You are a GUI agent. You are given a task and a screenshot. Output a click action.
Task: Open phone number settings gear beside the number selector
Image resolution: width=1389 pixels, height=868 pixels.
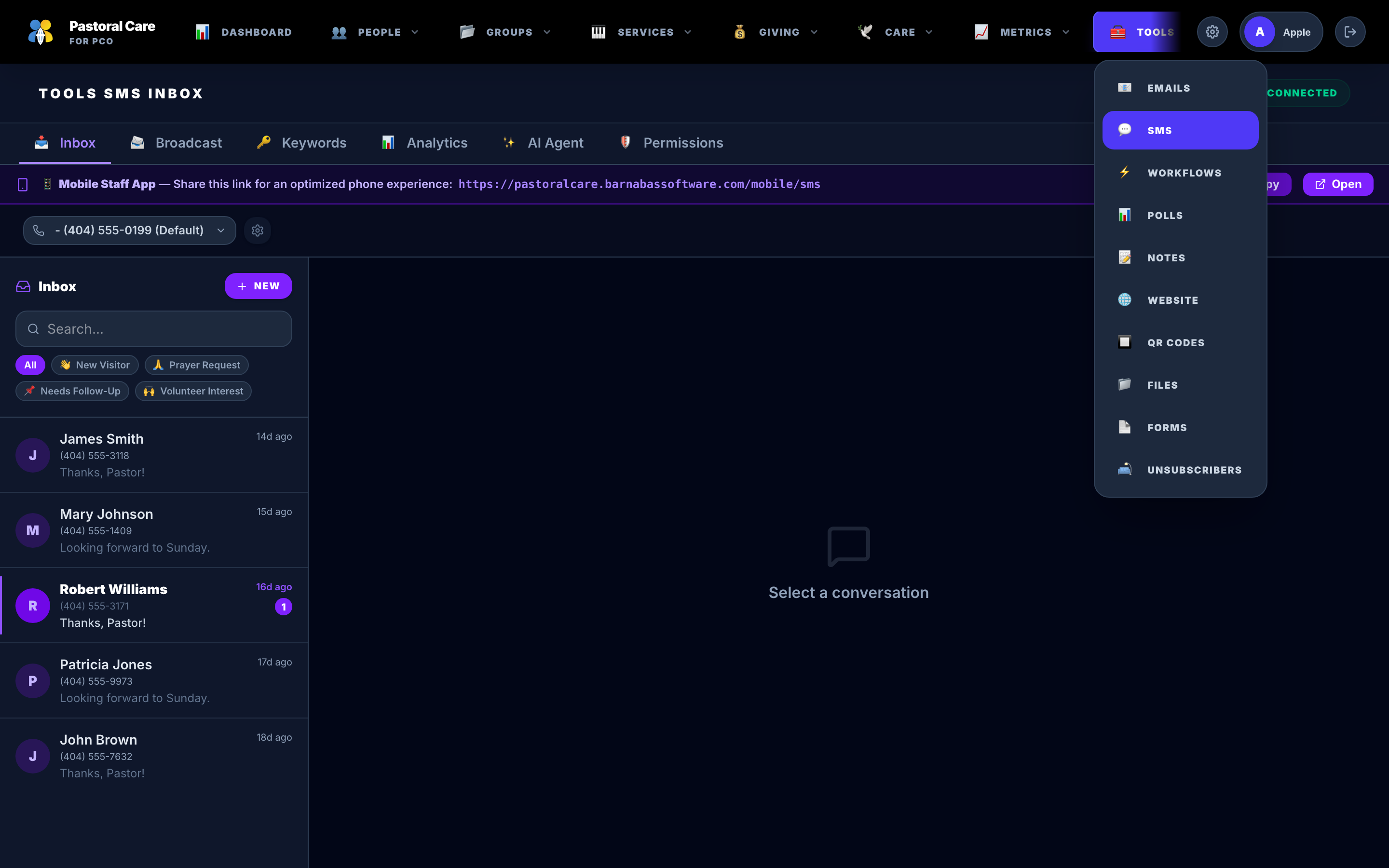tap(257, 230)
